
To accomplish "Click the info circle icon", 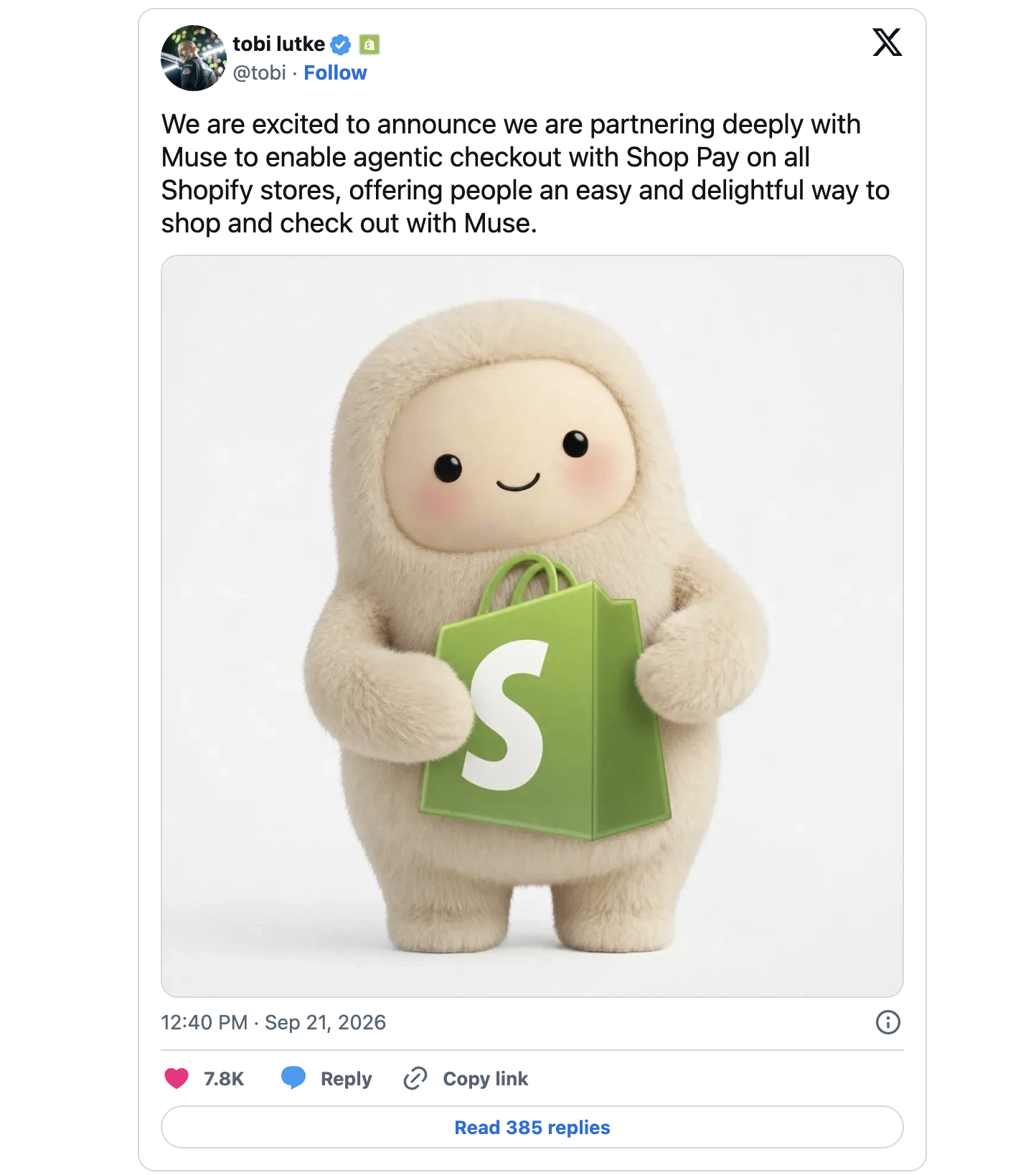I will pos(887,1022).
